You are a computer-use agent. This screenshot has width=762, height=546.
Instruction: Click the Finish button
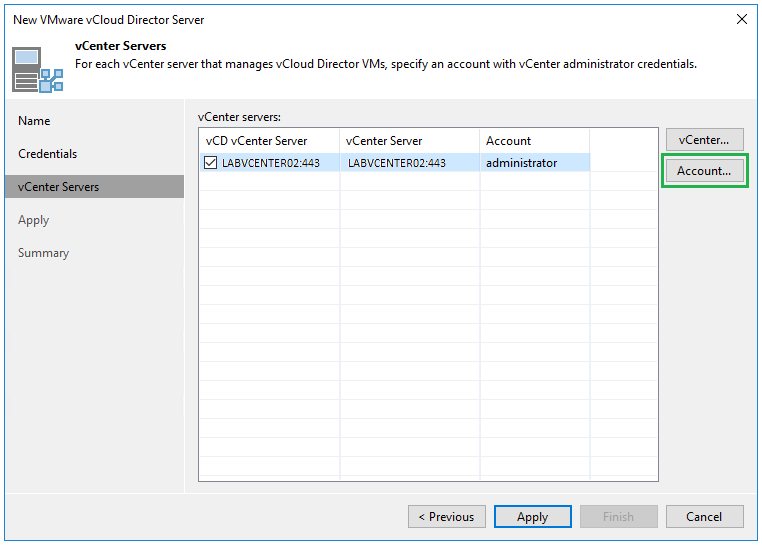pyautogui.click(x=617, y=517)
